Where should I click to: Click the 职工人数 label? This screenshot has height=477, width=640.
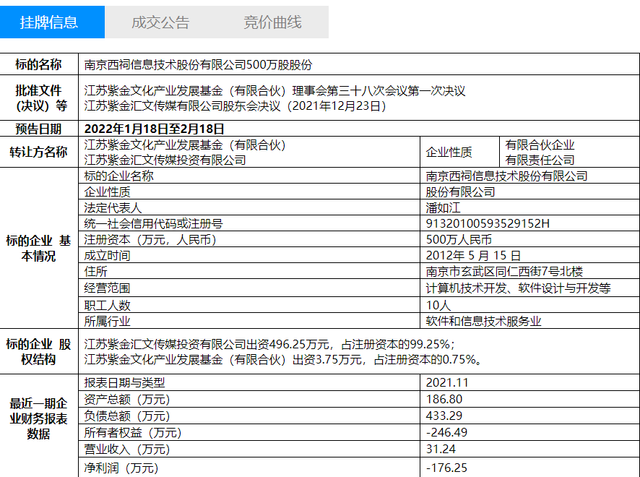pos(107,305)
